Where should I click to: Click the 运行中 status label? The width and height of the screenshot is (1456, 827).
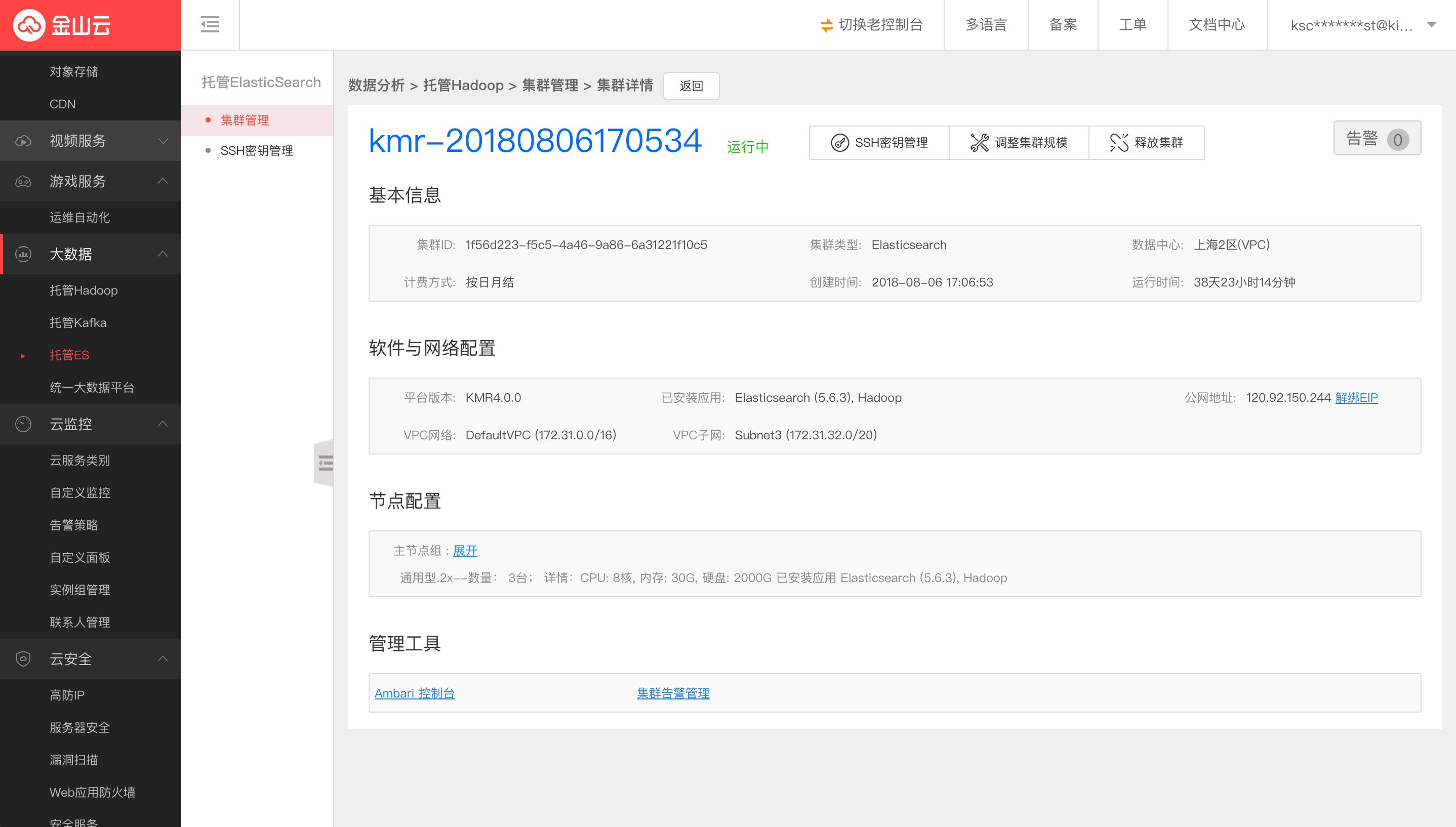[748, 147]
